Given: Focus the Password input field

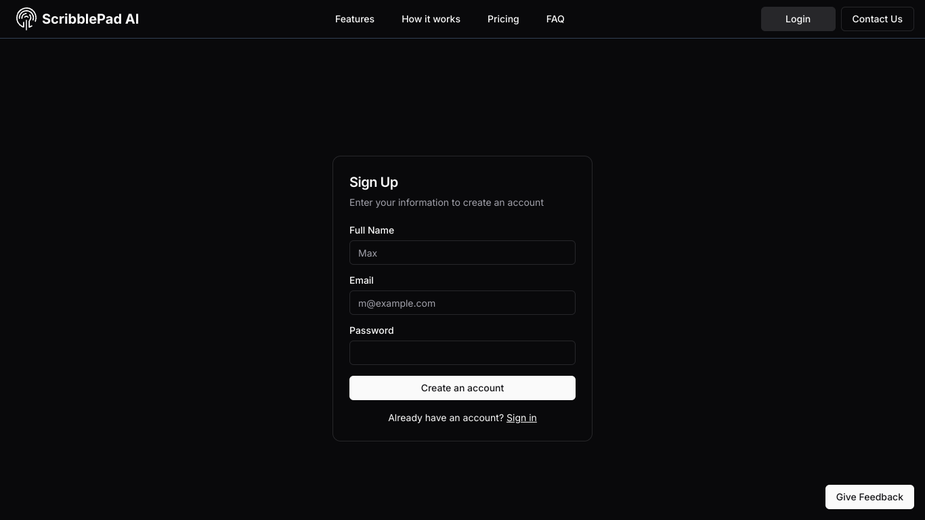Looking at the screenshot, I should [462, 353].
